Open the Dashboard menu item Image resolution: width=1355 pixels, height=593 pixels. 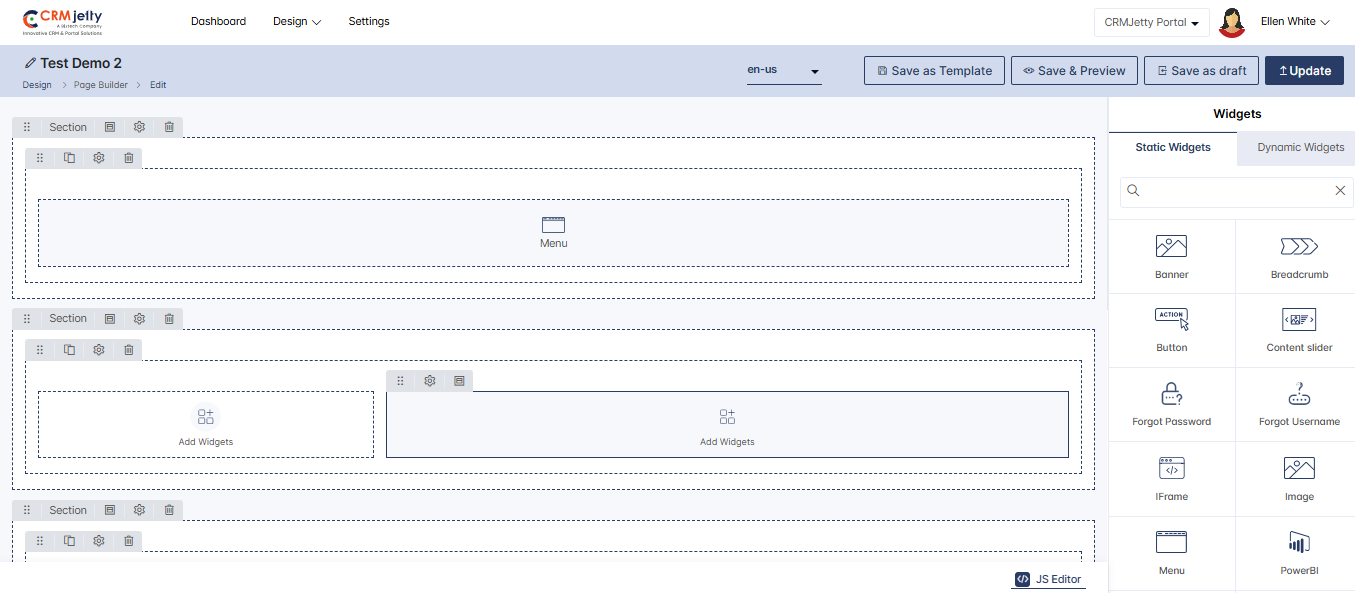pos(218,22)
